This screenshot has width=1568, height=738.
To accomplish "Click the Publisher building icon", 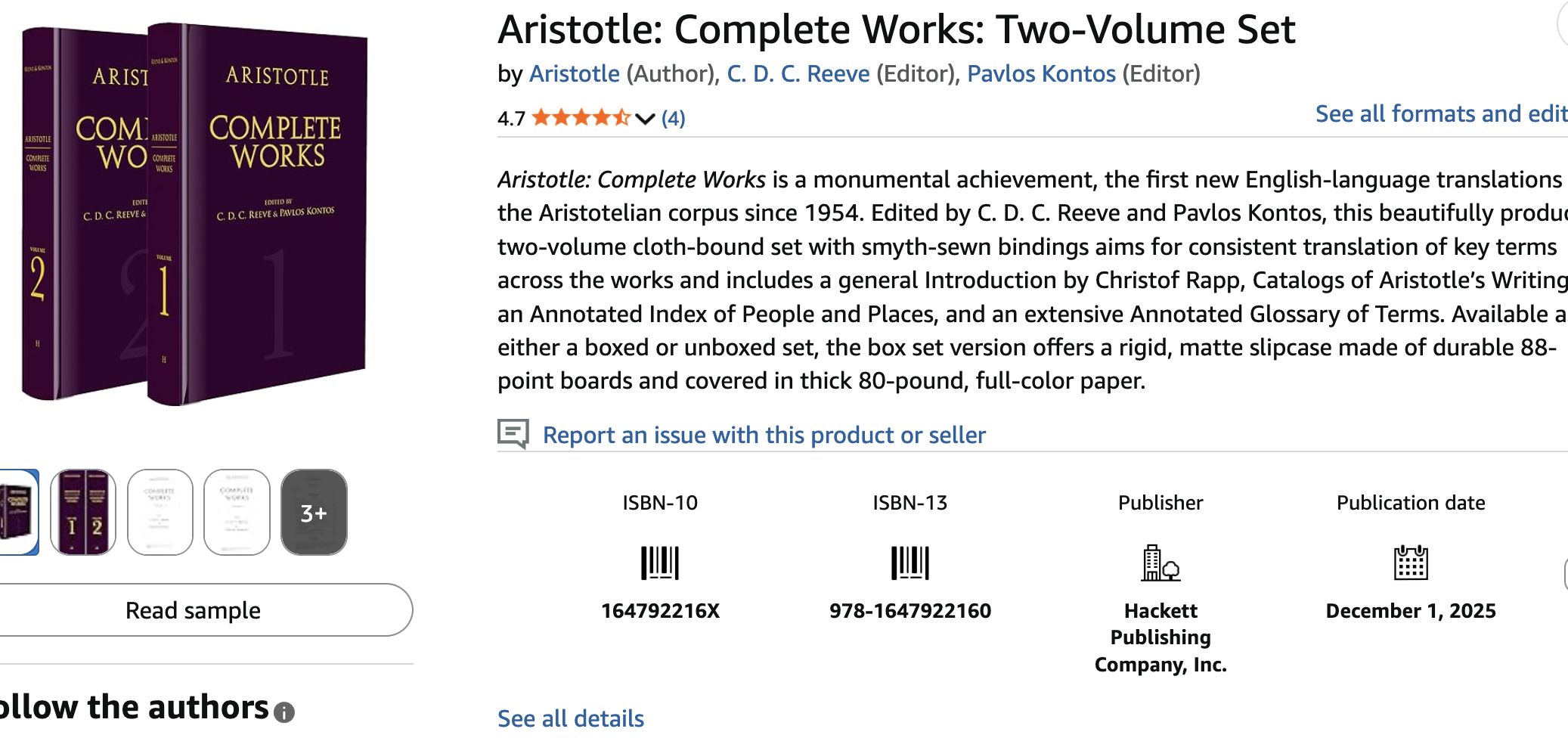I will click(1160, 563).
